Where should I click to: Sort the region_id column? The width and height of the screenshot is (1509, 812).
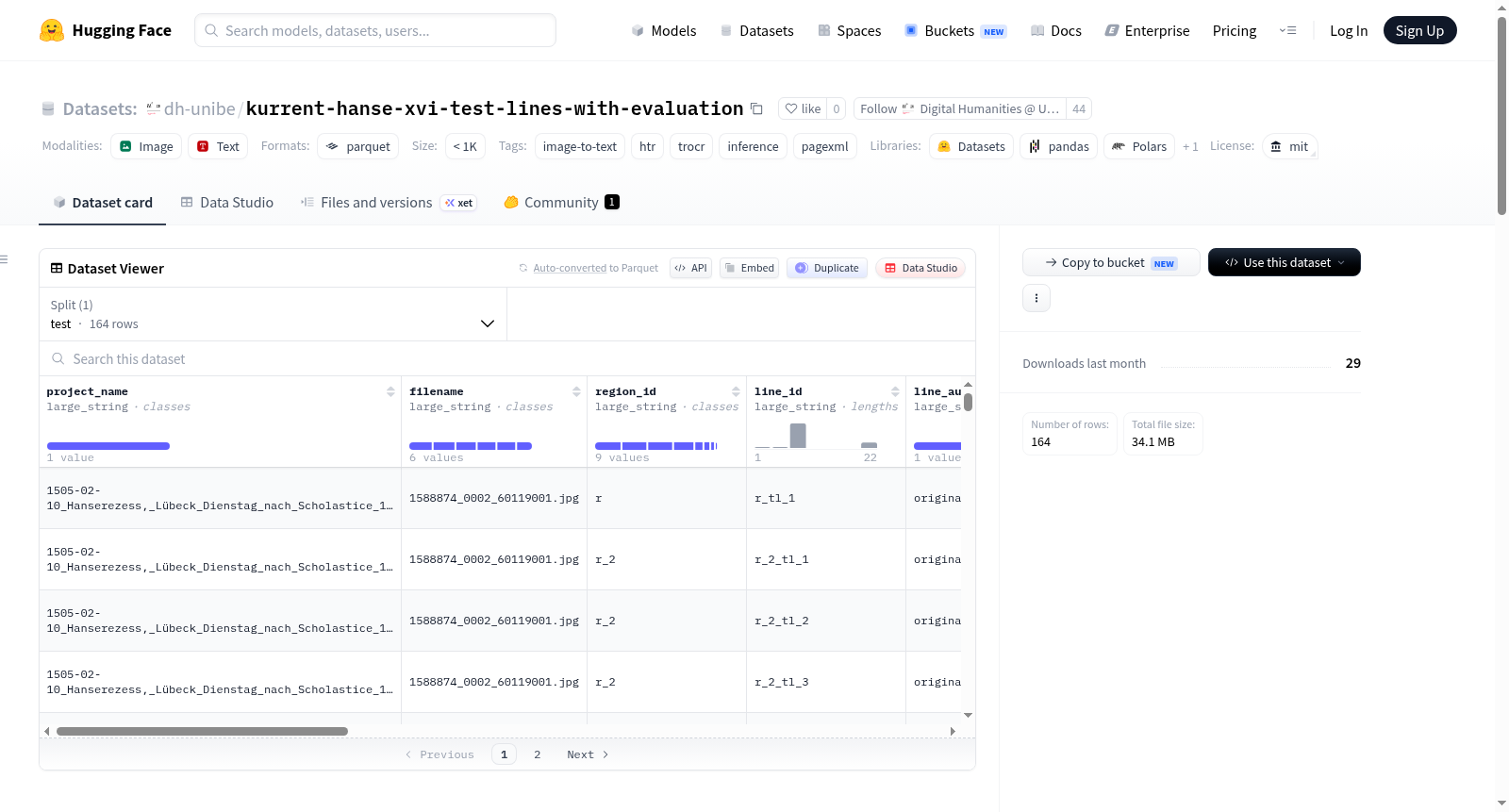point(736,391)
